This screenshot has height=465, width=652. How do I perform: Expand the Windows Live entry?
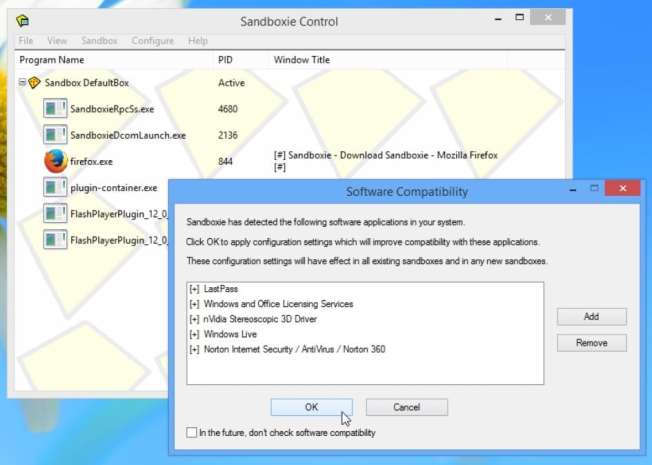pyautogui.click(x=194, y=334)
